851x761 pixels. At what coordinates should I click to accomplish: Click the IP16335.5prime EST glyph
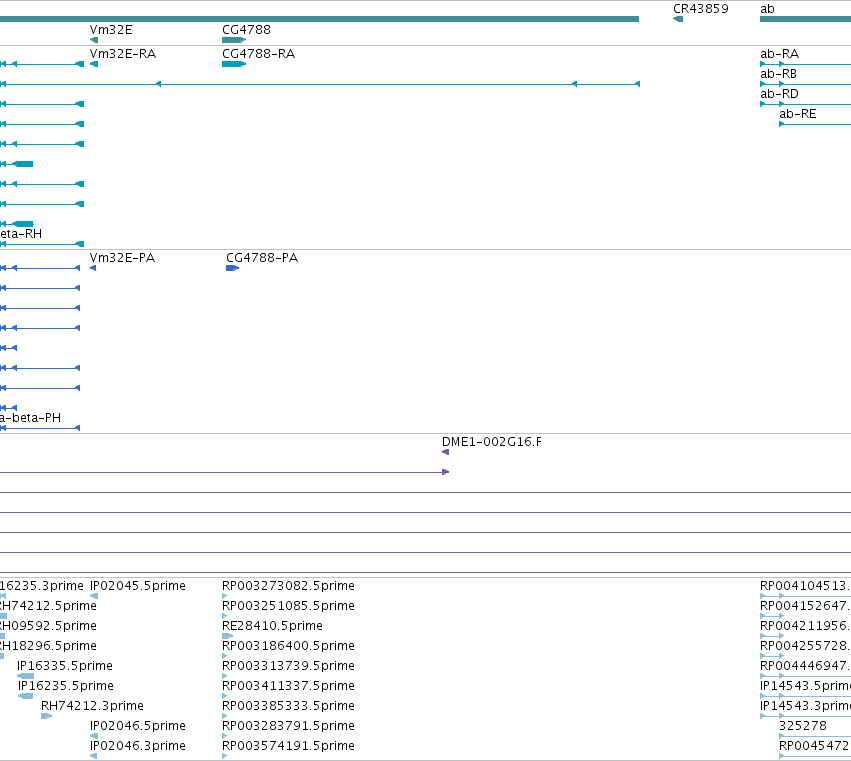pos(26,676)
